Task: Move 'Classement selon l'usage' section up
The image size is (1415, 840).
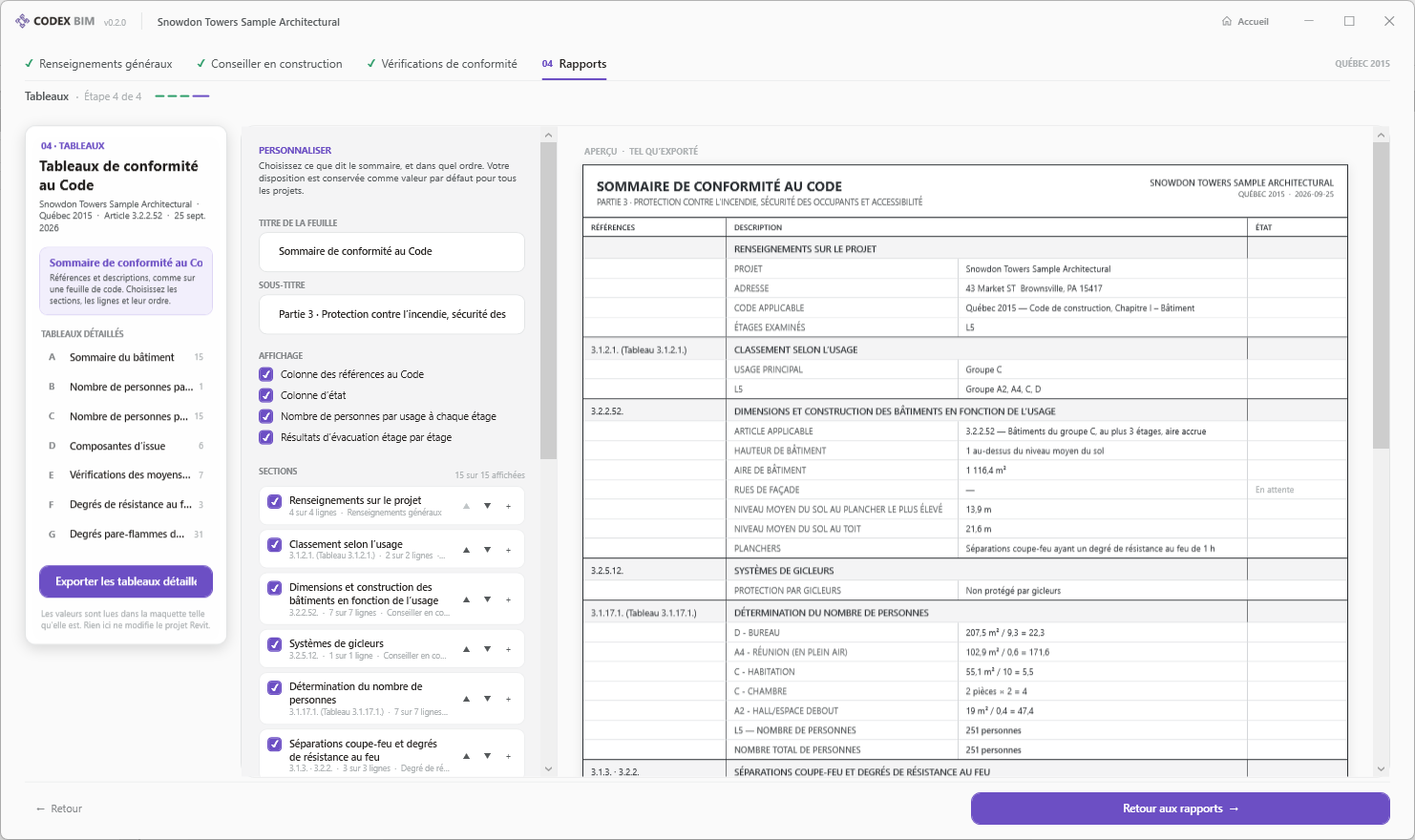Action: (466, 550)
